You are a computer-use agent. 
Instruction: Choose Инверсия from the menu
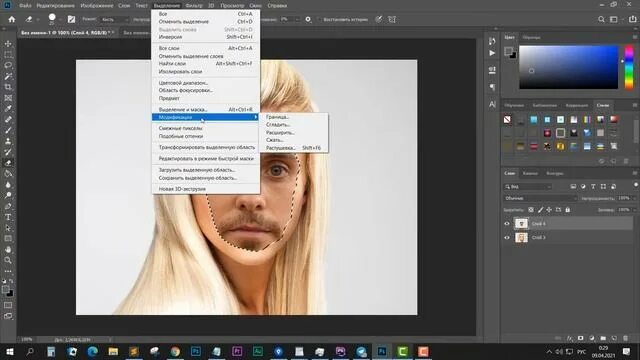coord(205,37)
